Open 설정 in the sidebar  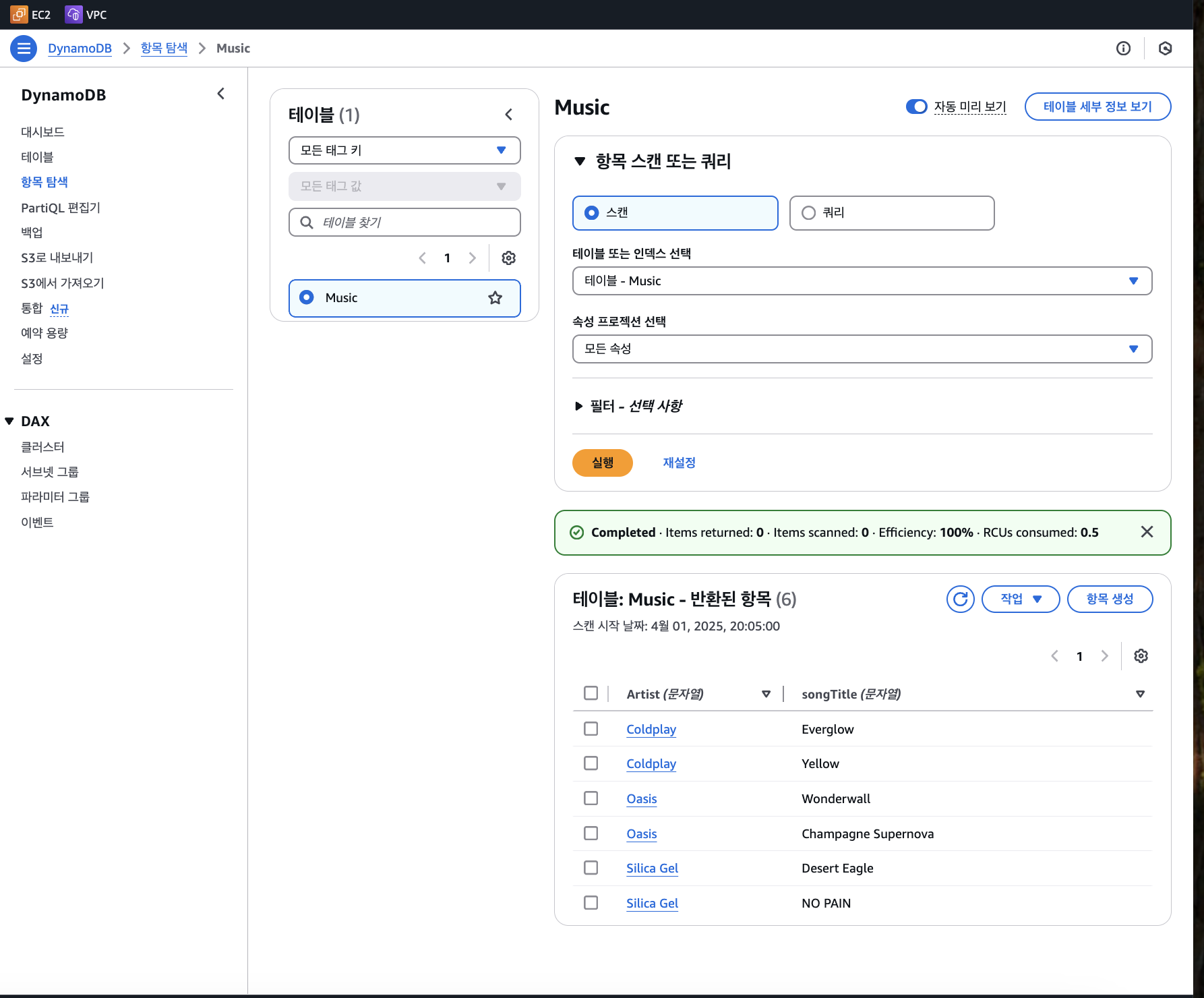(32, 359)
